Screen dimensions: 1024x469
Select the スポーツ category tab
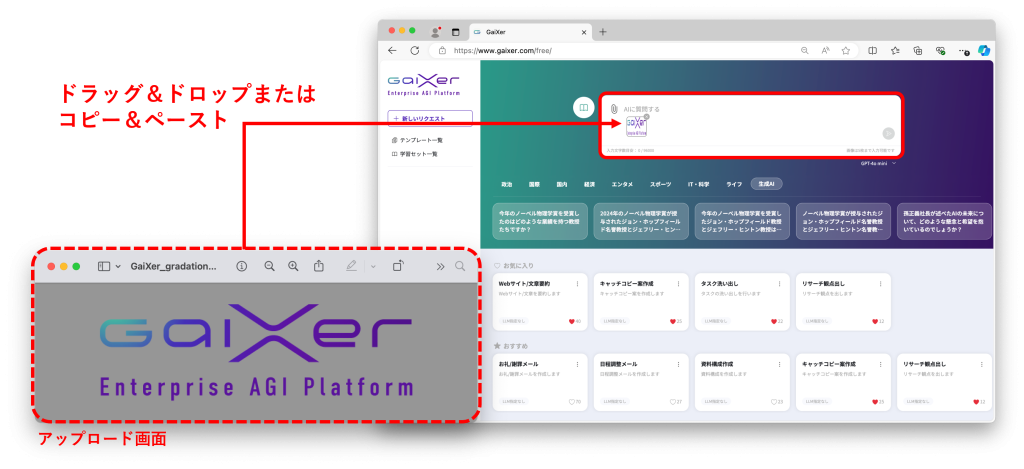(x=661, y=184)
